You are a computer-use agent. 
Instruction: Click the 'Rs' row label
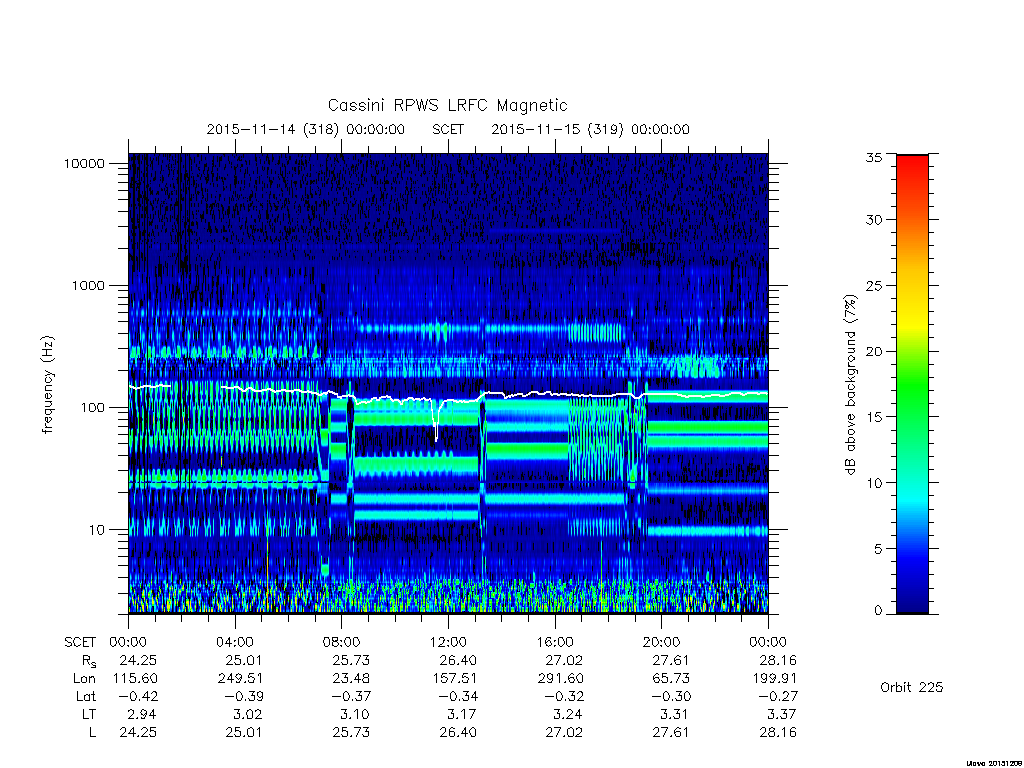tap(88, 661)
